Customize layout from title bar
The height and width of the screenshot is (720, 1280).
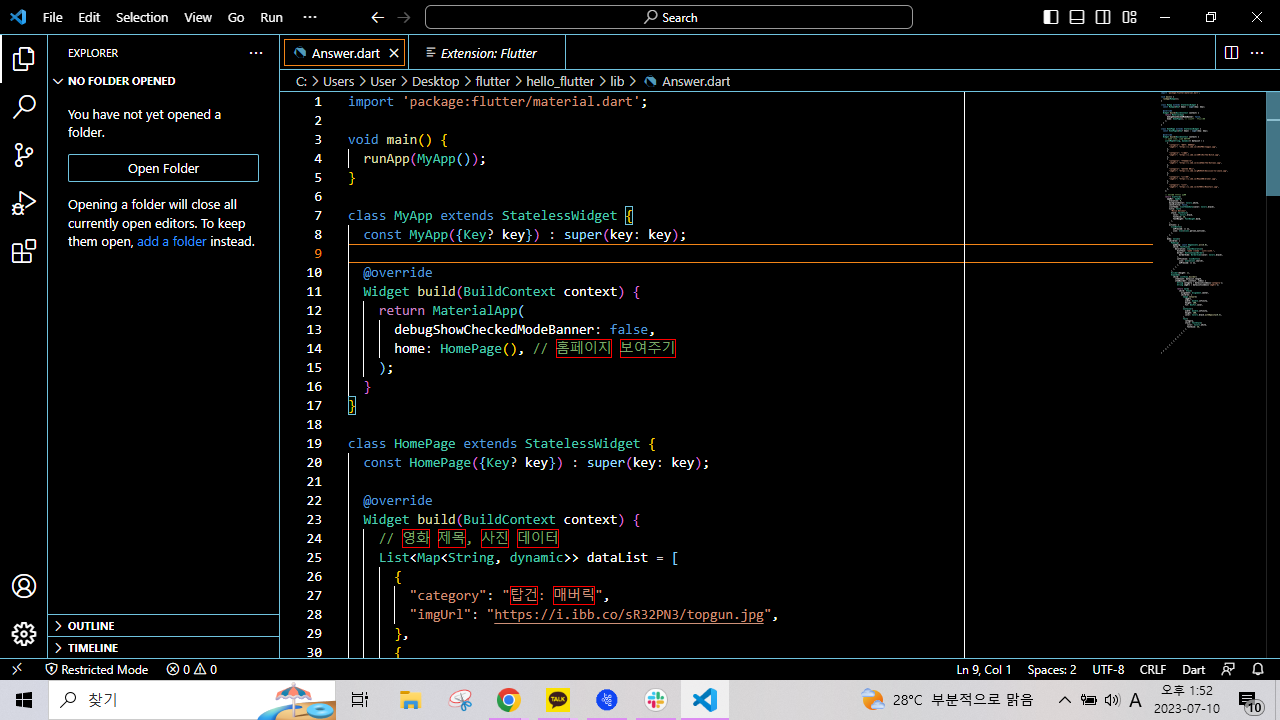pyautogui.click(x=1129, y=17)
